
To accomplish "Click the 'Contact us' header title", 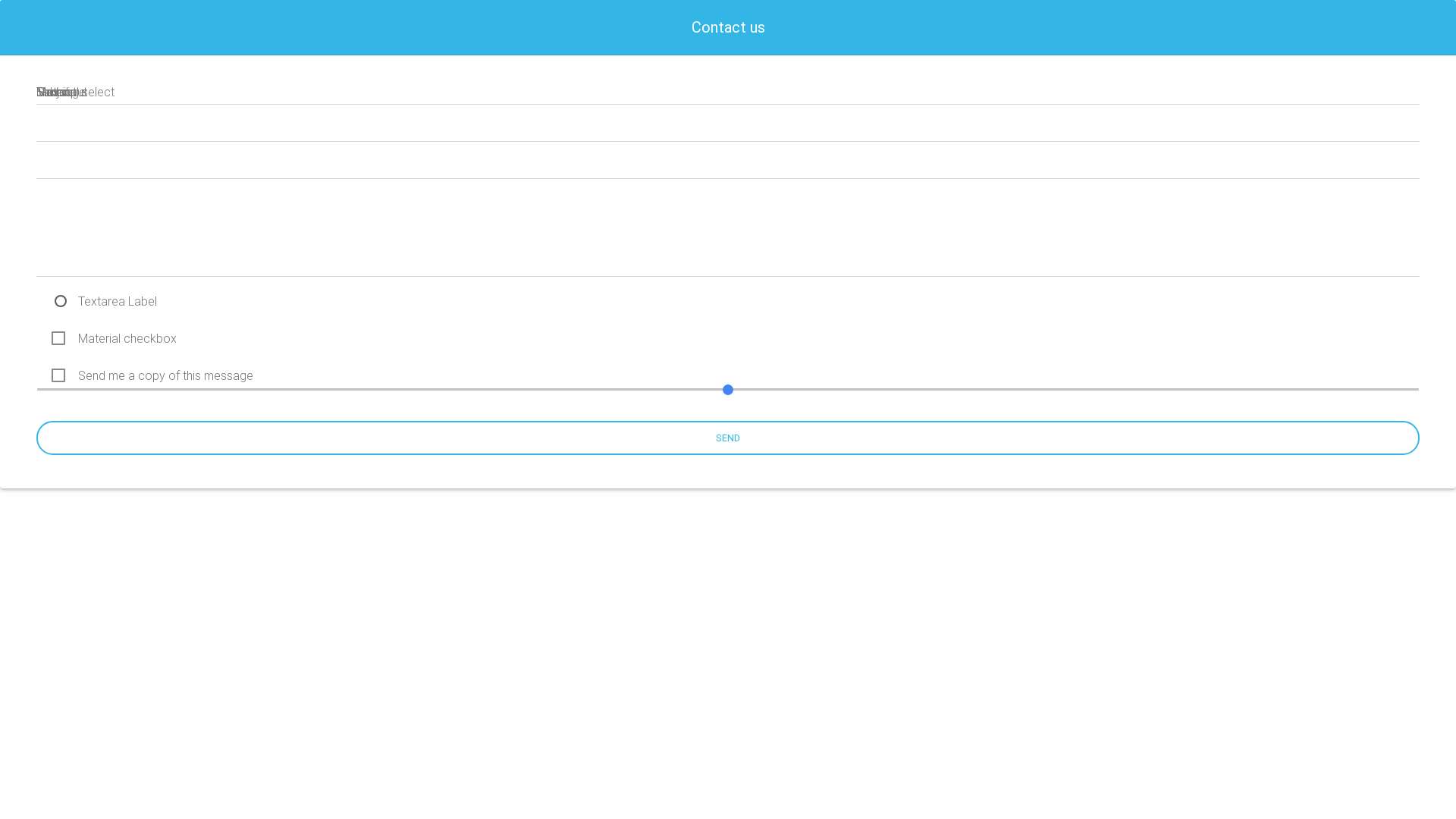I will [728, 27].
